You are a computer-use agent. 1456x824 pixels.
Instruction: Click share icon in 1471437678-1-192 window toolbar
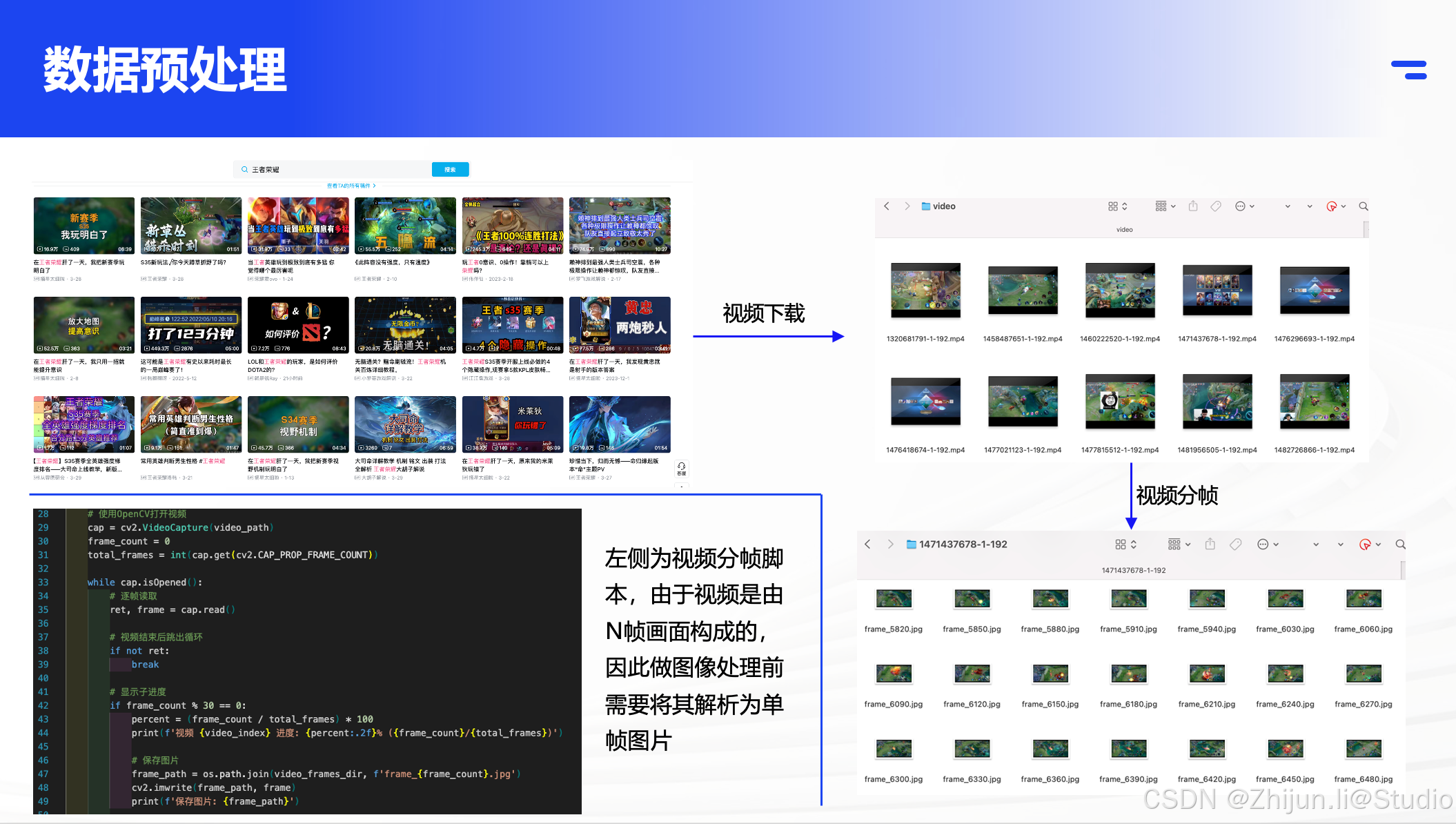(x=1210, y=545)
